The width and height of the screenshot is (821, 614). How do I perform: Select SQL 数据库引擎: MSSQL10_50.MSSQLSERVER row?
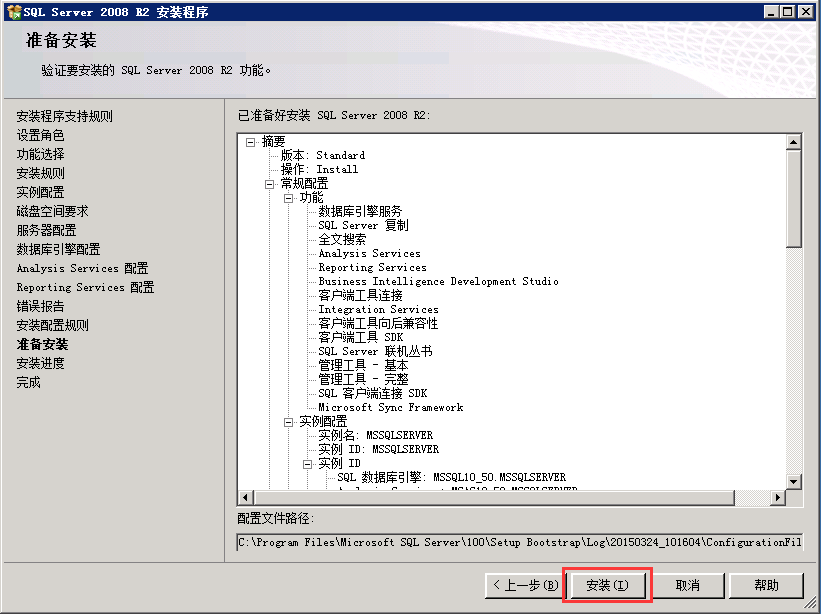tap(452, 477)
